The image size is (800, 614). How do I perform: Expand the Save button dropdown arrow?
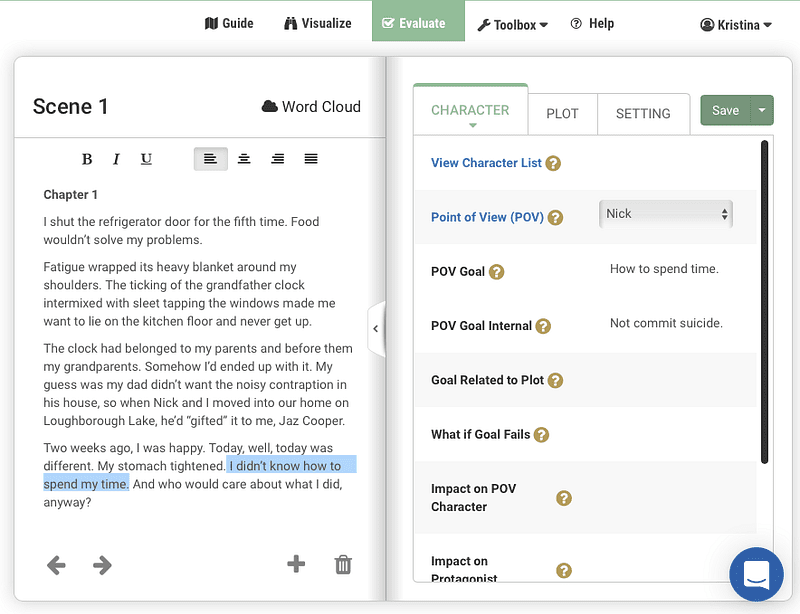pyautogui.click(x=762, y=110)
